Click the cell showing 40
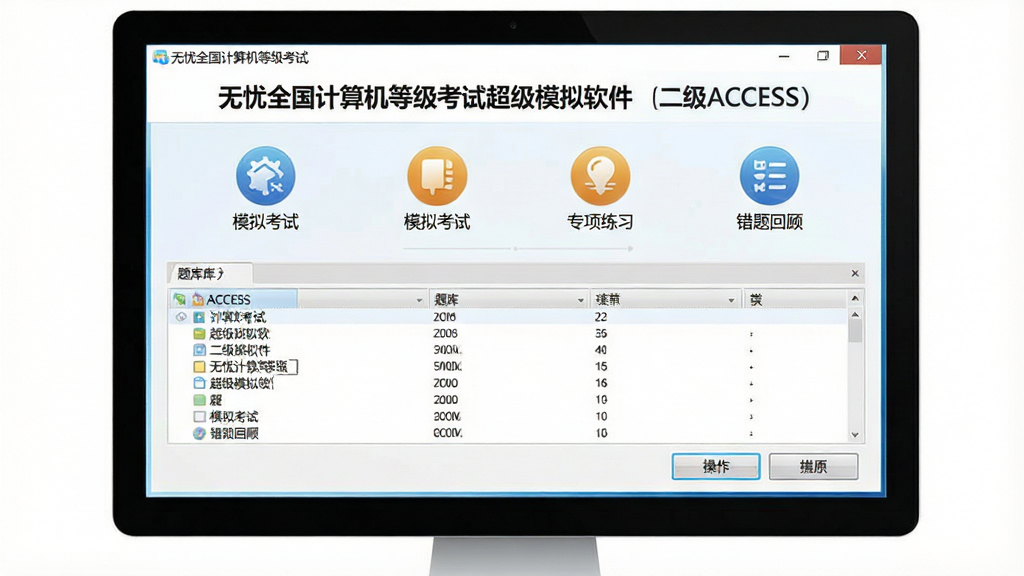1024x576 pixels. [x=601, y=350]
